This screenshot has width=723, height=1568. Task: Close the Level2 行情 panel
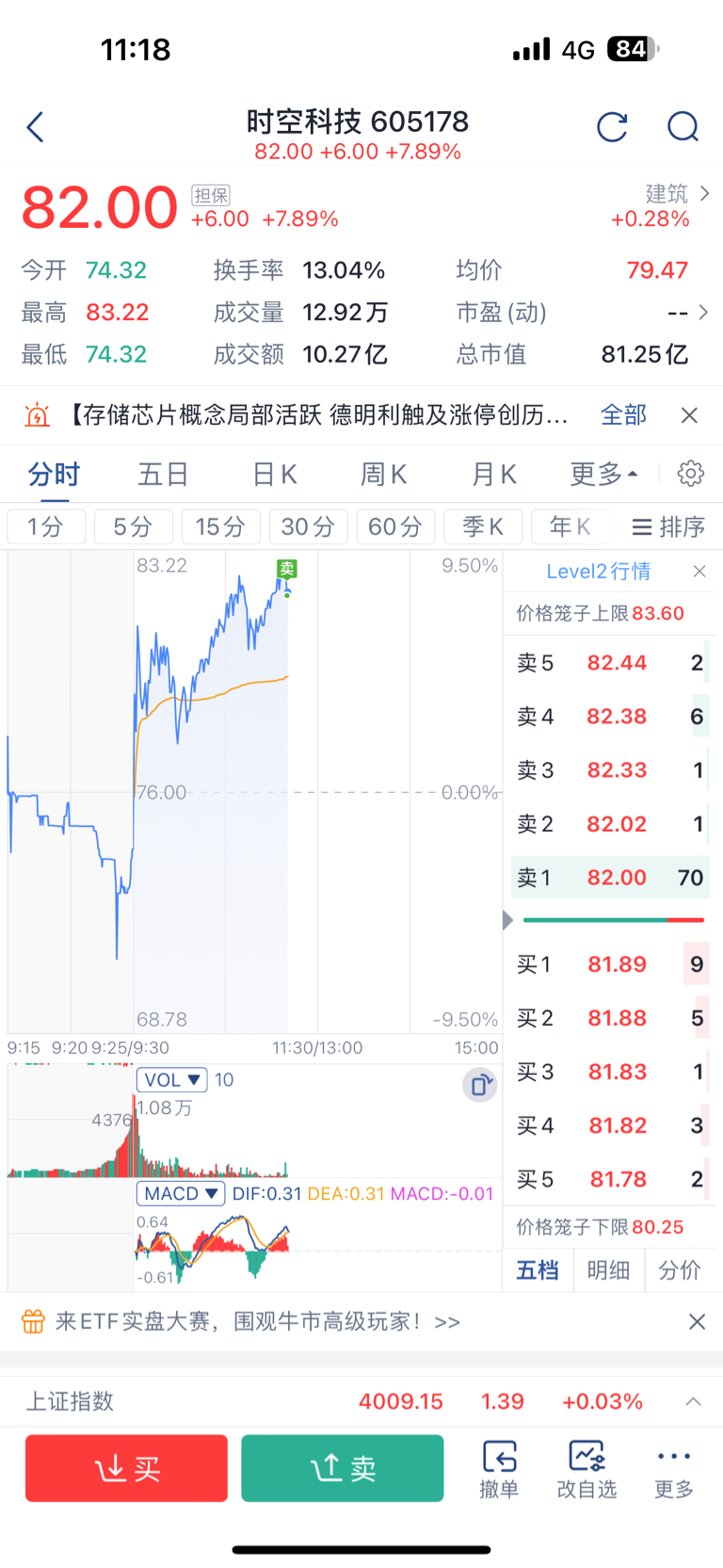pyautogui.click(x=699, y=572)
